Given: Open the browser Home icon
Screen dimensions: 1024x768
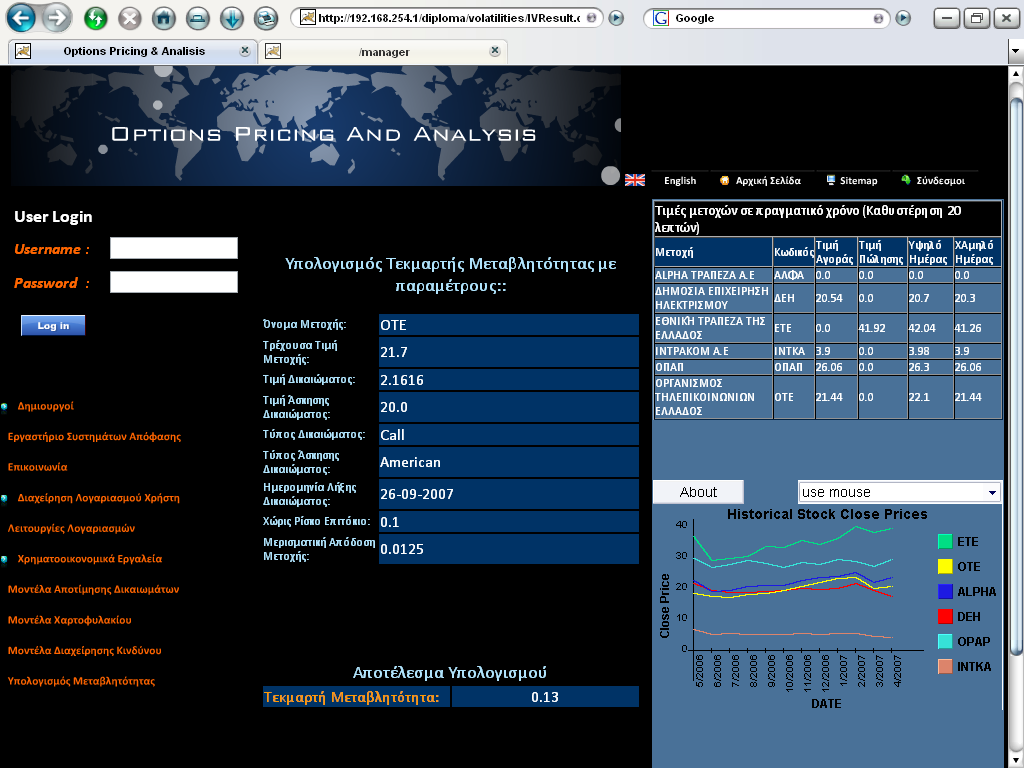Looking at the screenshot, I should coord(163,18).
